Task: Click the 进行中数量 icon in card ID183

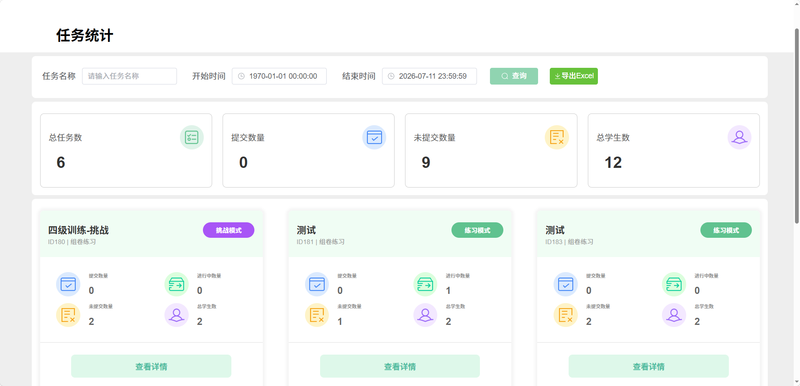Action: pyautogui.click(x=674, y=284)
